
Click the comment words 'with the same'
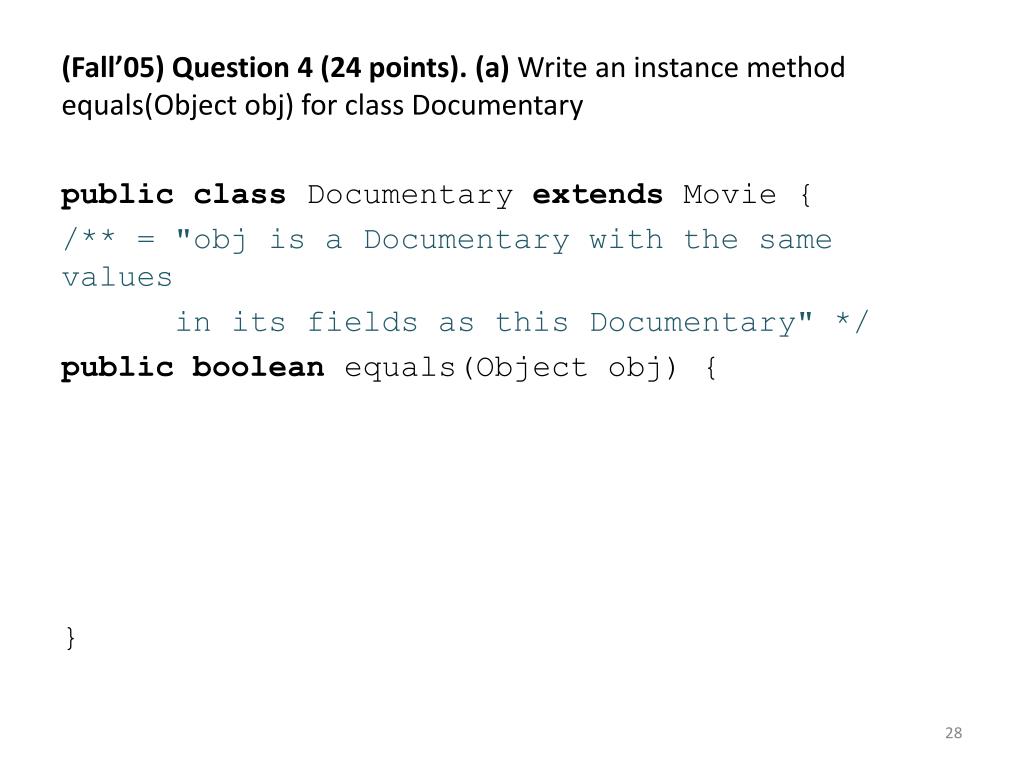coord(711,239)
